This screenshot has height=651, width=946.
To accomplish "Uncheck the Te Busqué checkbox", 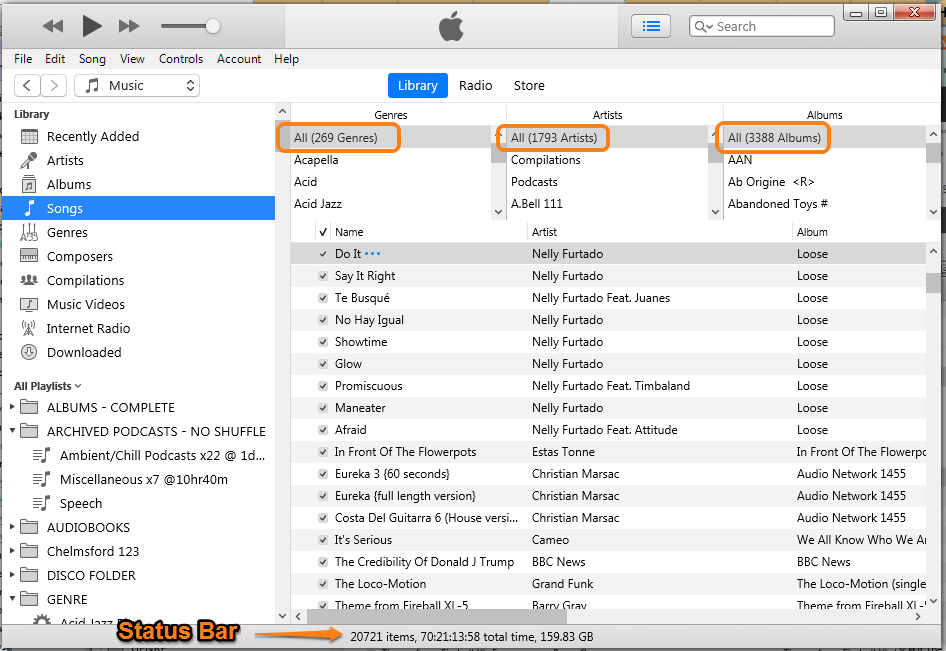I will point(323,298).
